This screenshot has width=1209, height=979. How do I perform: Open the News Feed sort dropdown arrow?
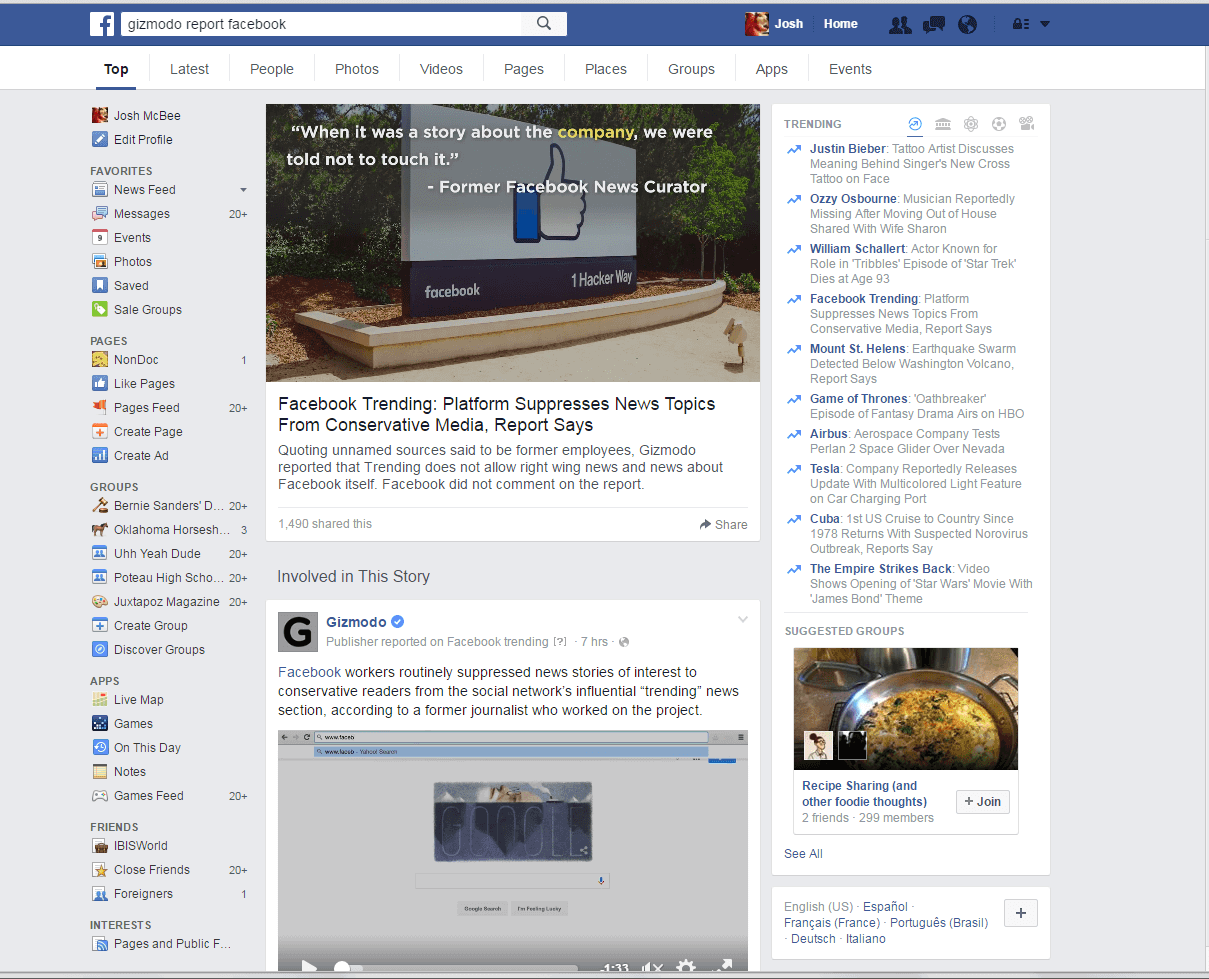click(x=243, y=190)
